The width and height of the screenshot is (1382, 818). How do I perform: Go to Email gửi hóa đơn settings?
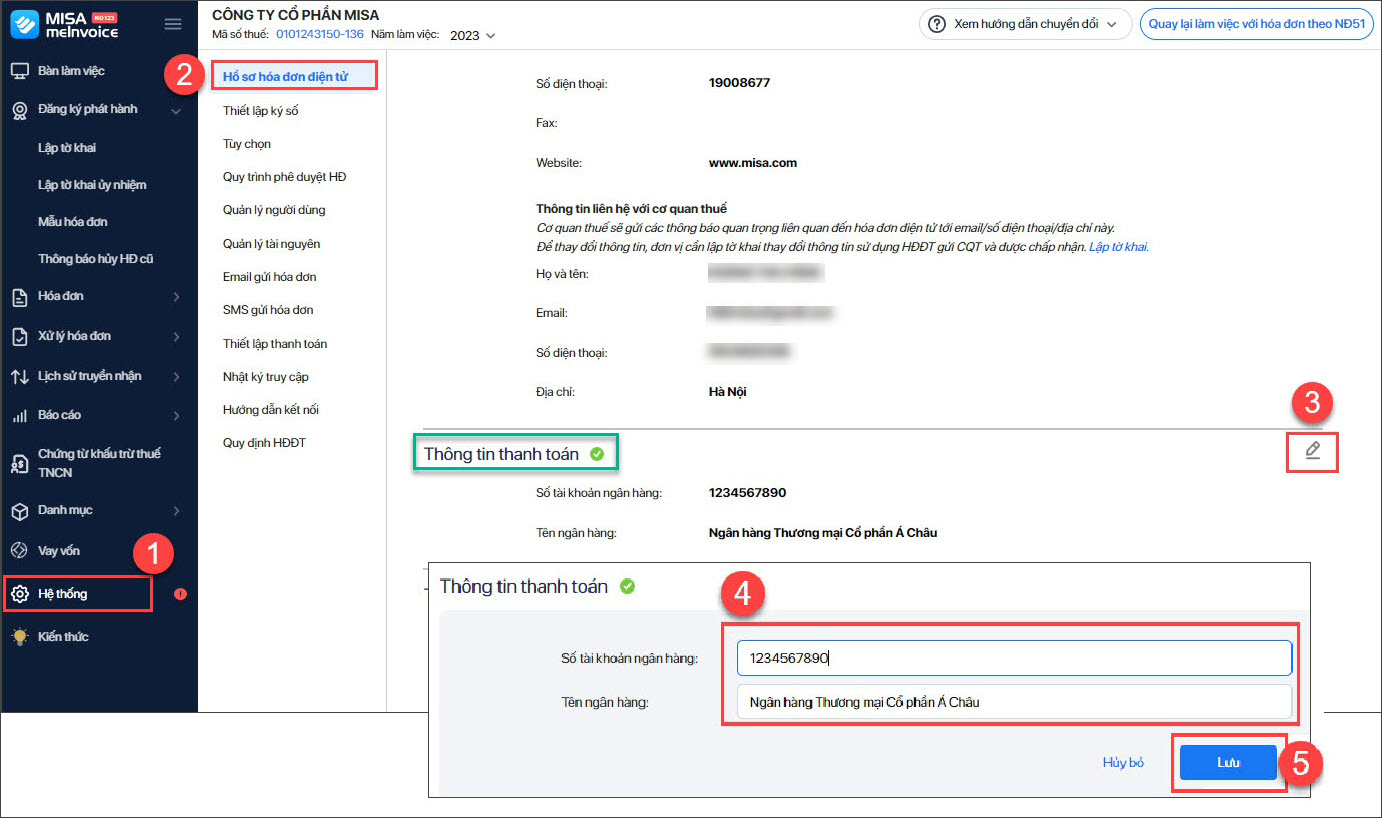pyautogui.click(x=269, y=277)
